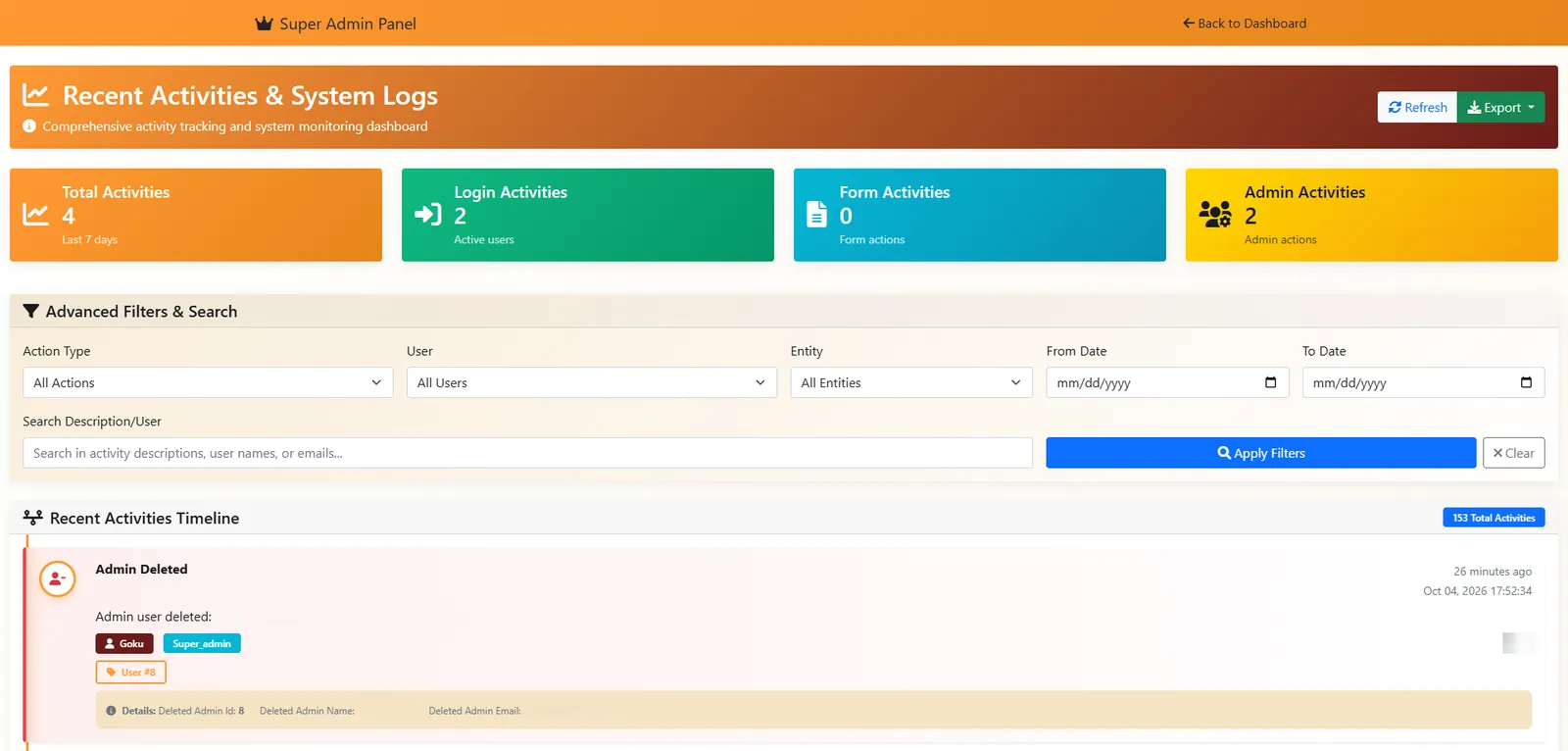The image size is (1568, 751).
Task: Click the chart icon in the Recent Activities header
Action: click(x=35, y=95)
